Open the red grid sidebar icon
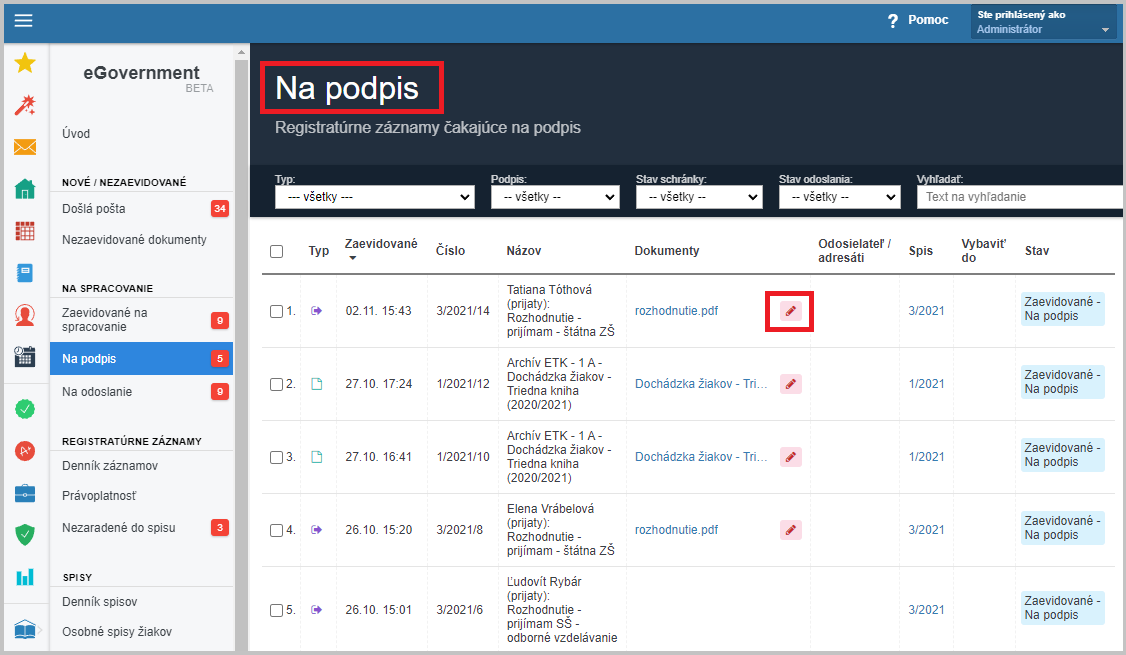This screenshot has height=655, width=1126. (25, 231)
